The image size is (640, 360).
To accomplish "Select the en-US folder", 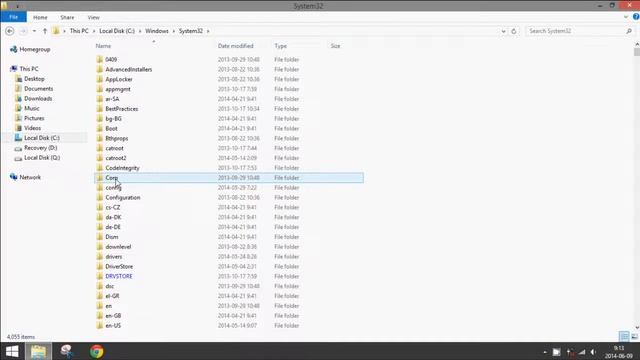I will point(113,326).
